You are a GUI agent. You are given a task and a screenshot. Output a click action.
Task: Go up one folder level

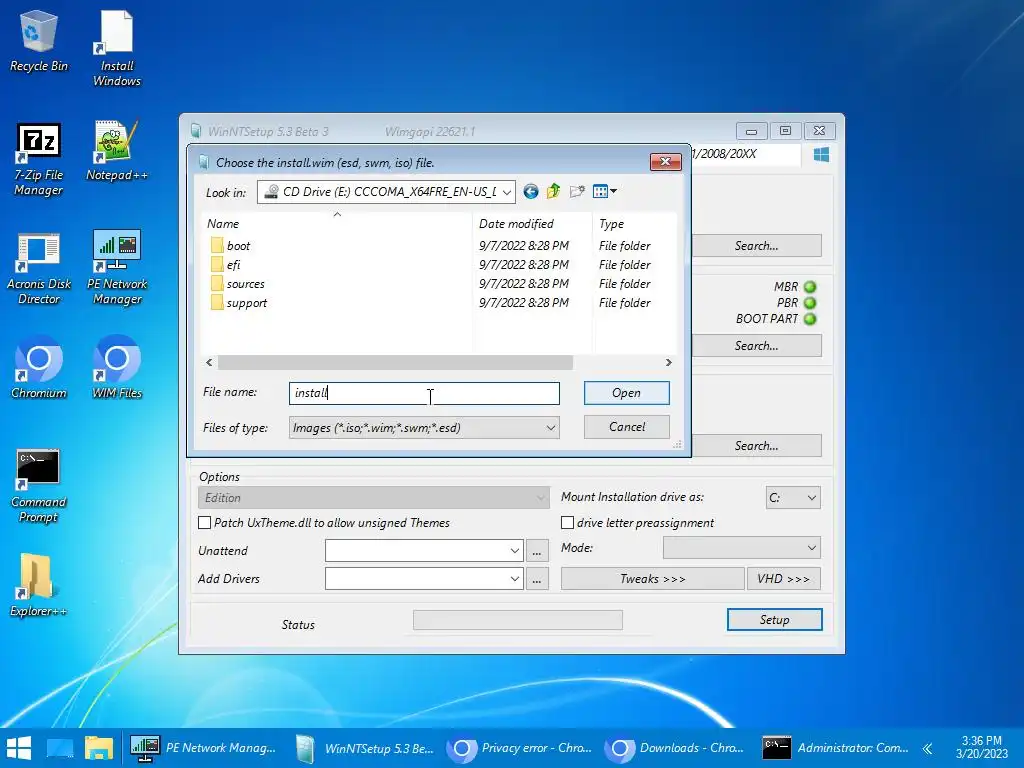554,191
